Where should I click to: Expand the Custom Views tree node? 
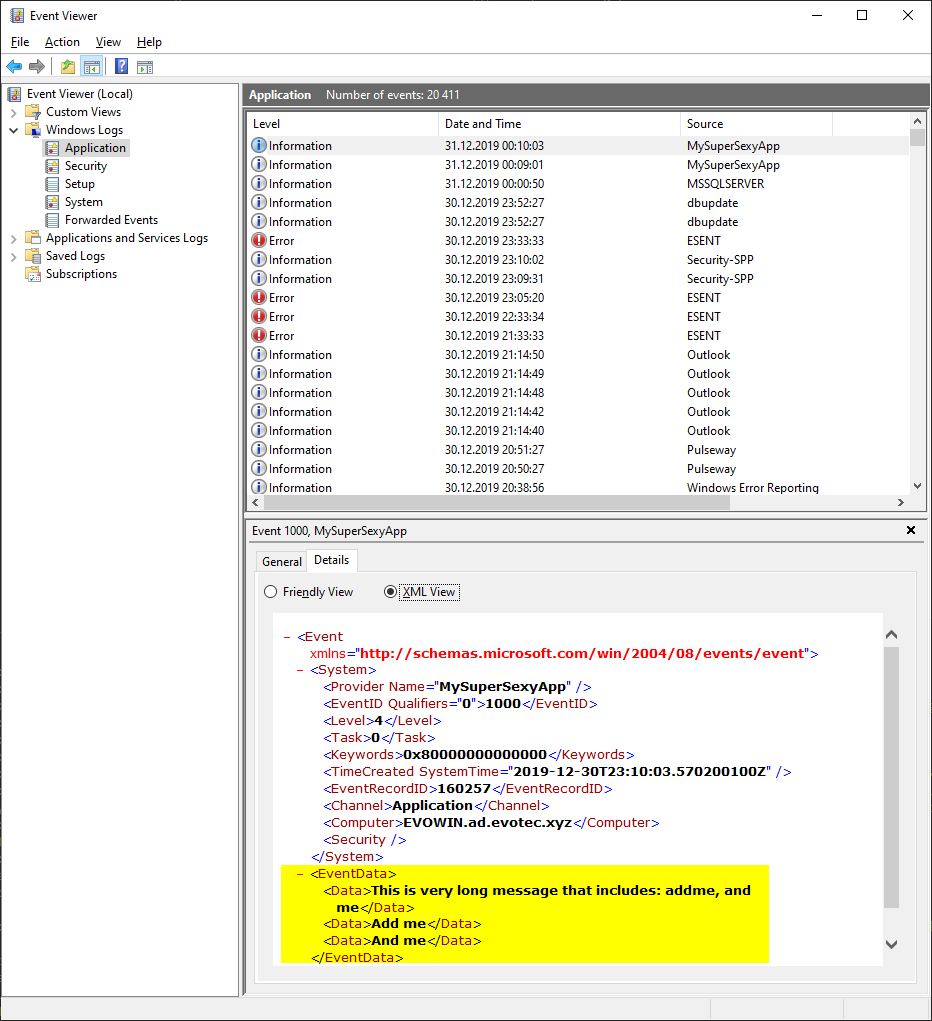point(13,112)
